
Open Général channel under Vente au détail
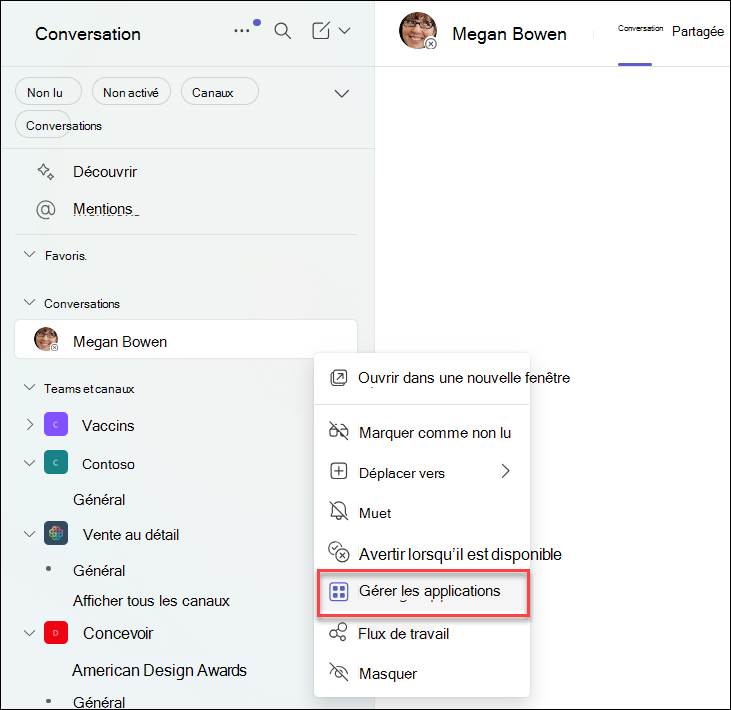tap(99, 571)
